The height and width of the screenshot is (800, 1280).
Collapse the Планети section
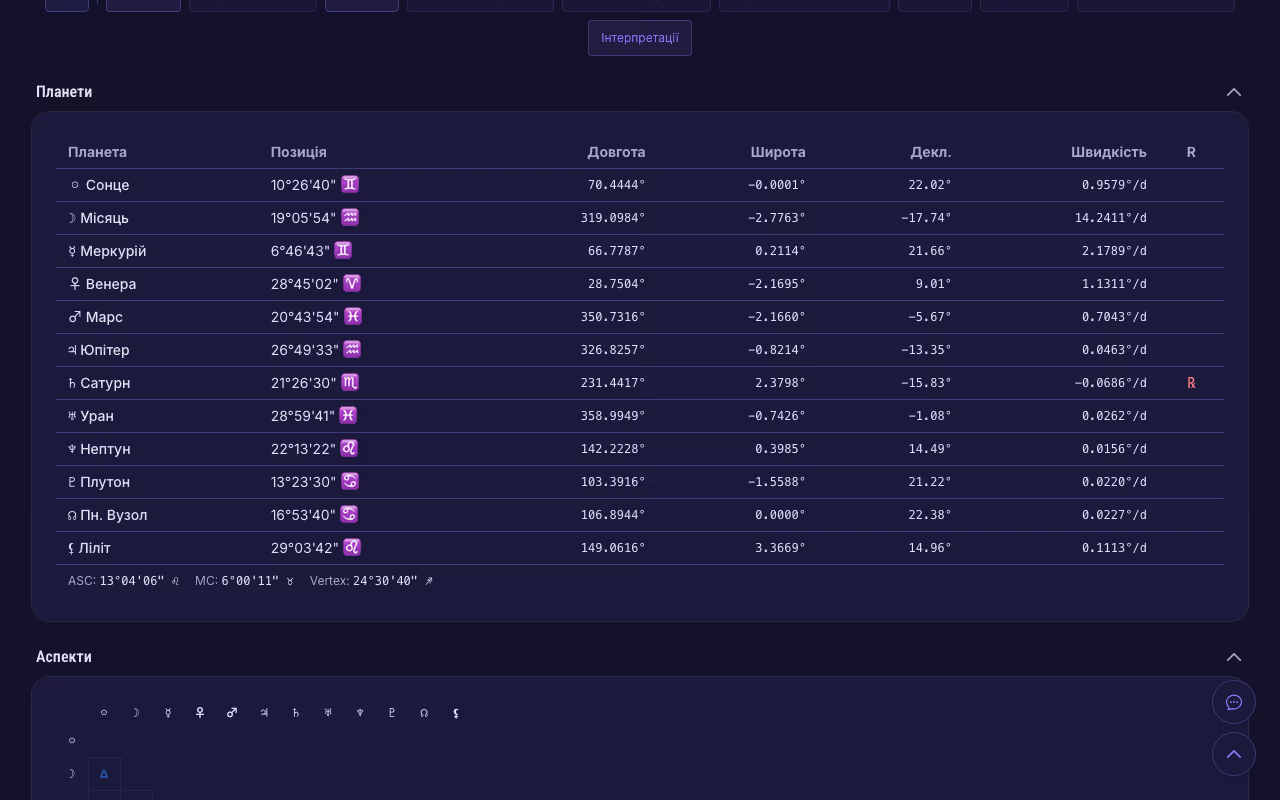(1233, 92)
